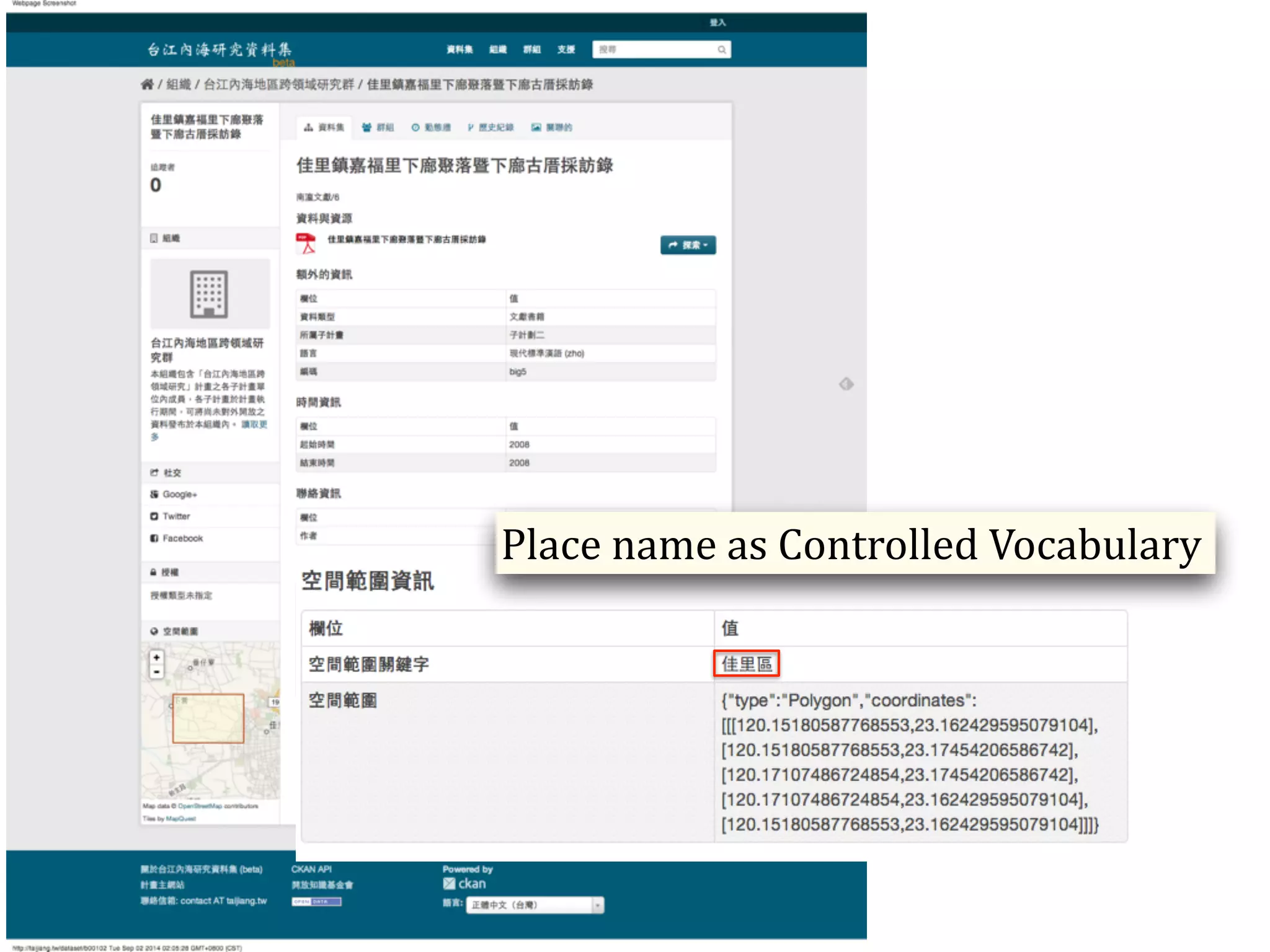This screenshot has height=952, width=1270.
Task: Click the Polygon coordinates GeoJSON text
Action: tap(910, 762)
